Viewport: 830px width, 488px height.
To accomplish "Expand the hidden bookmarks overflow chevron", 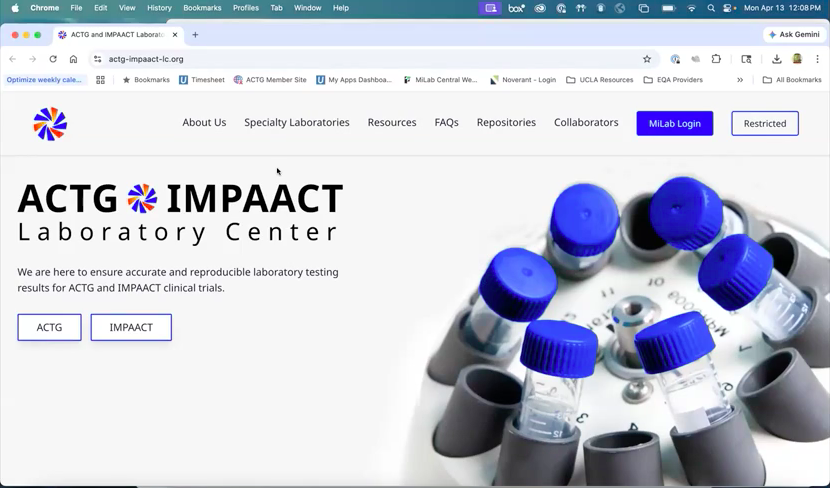I will [x=740, y=80].
